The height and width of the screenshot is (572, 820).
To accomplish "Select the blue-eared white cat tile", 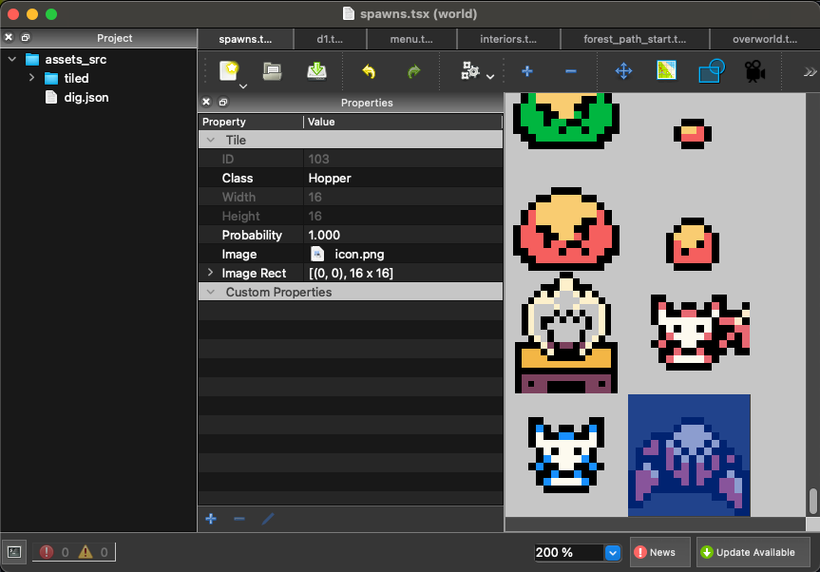I will [566, 455].
